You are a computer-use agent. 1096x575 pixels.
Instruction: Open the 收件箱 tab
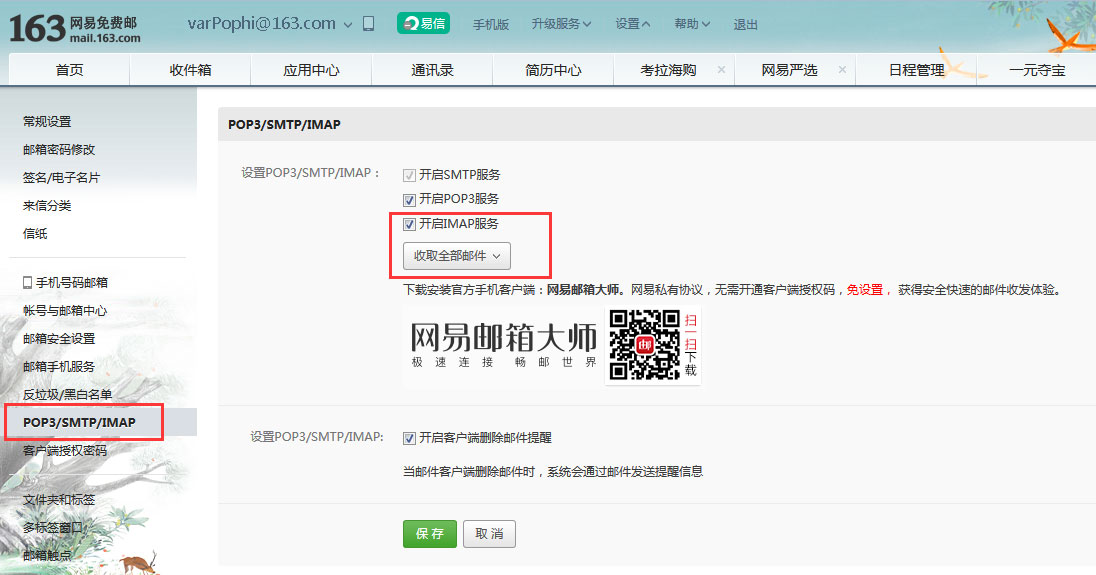click(x=190, y=70)
